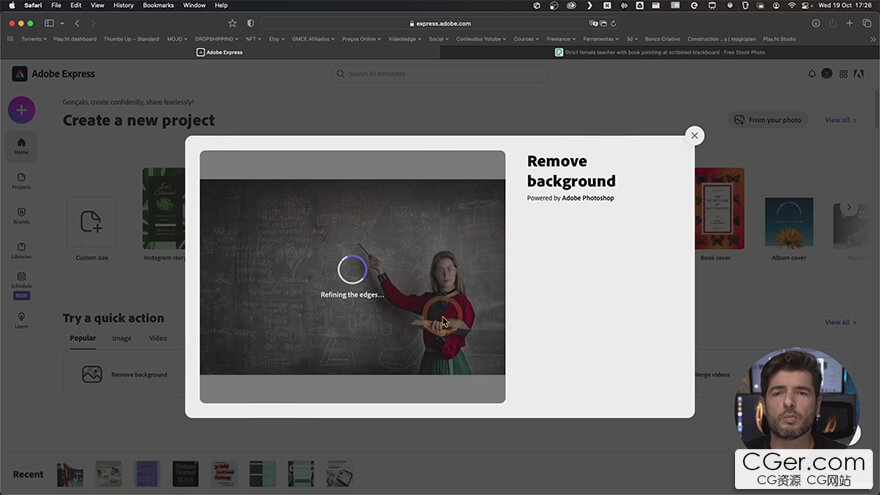
Task: Click the From your photo button
Action: point(767,120)
